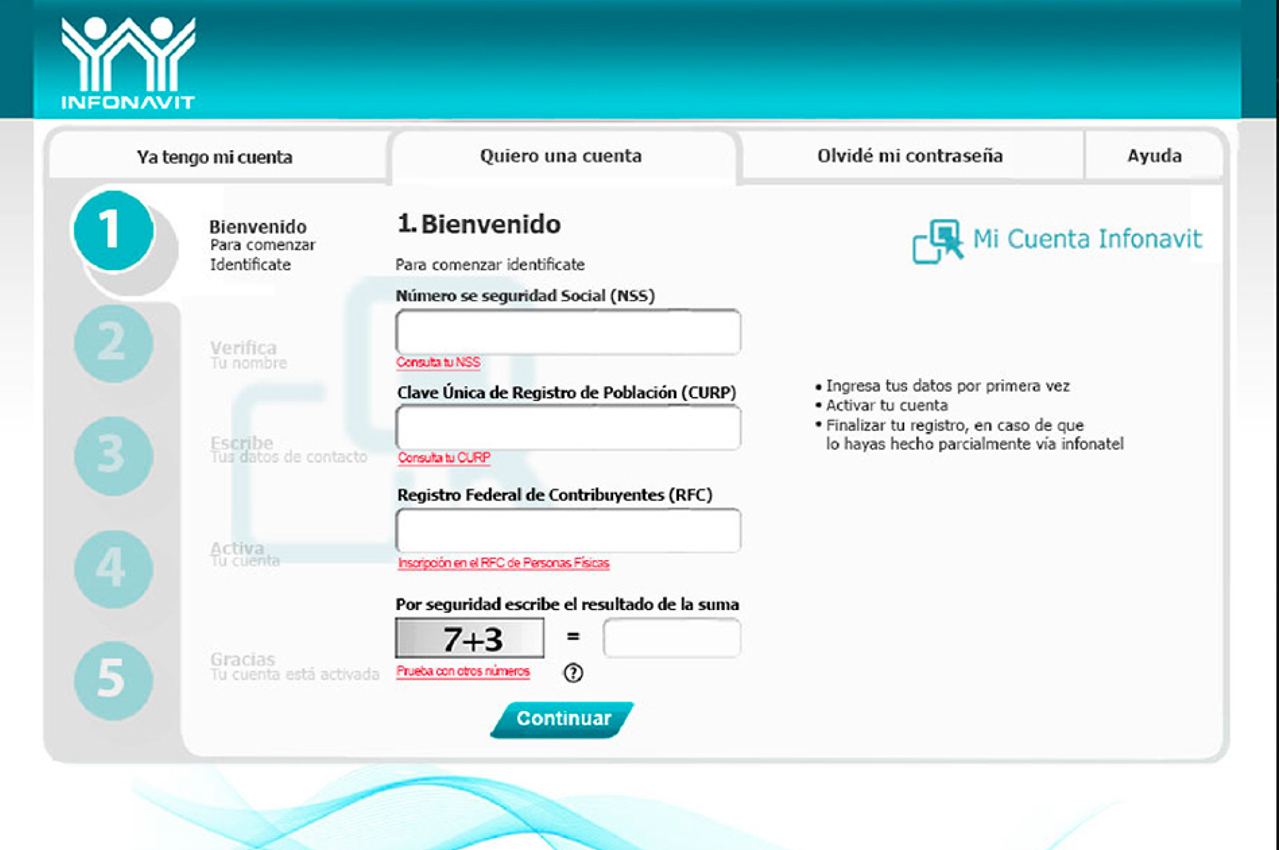1280x850 pixels.
Task: Click the Mi Cuenta Infonavit icon
Action: (x=938, y=241)
